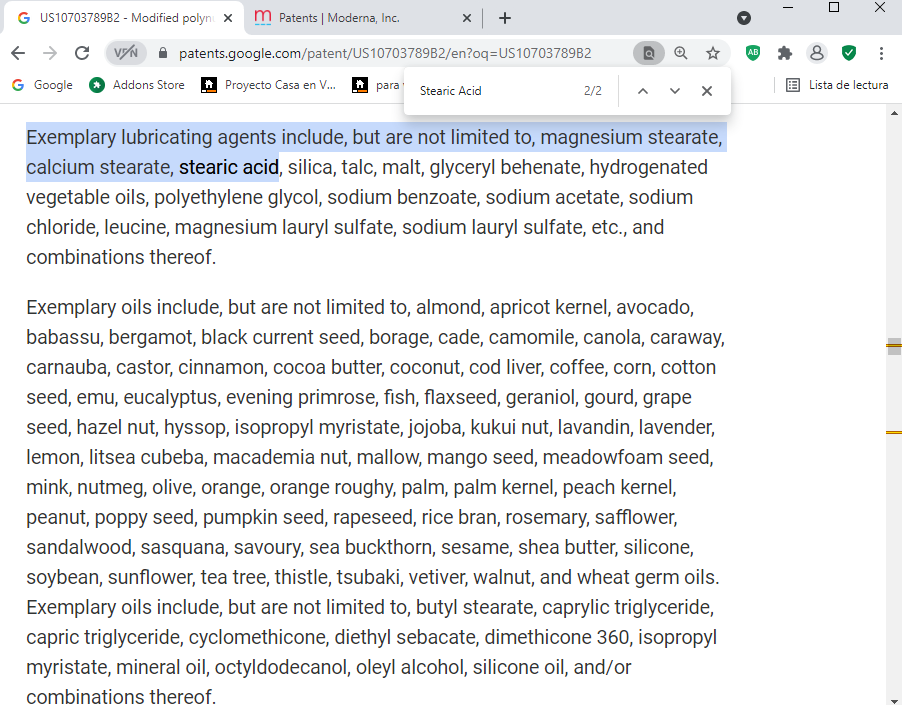The image size is (902, 705).
Task: Bookmark this page with the star icon
Action: [x=713, y=53]
